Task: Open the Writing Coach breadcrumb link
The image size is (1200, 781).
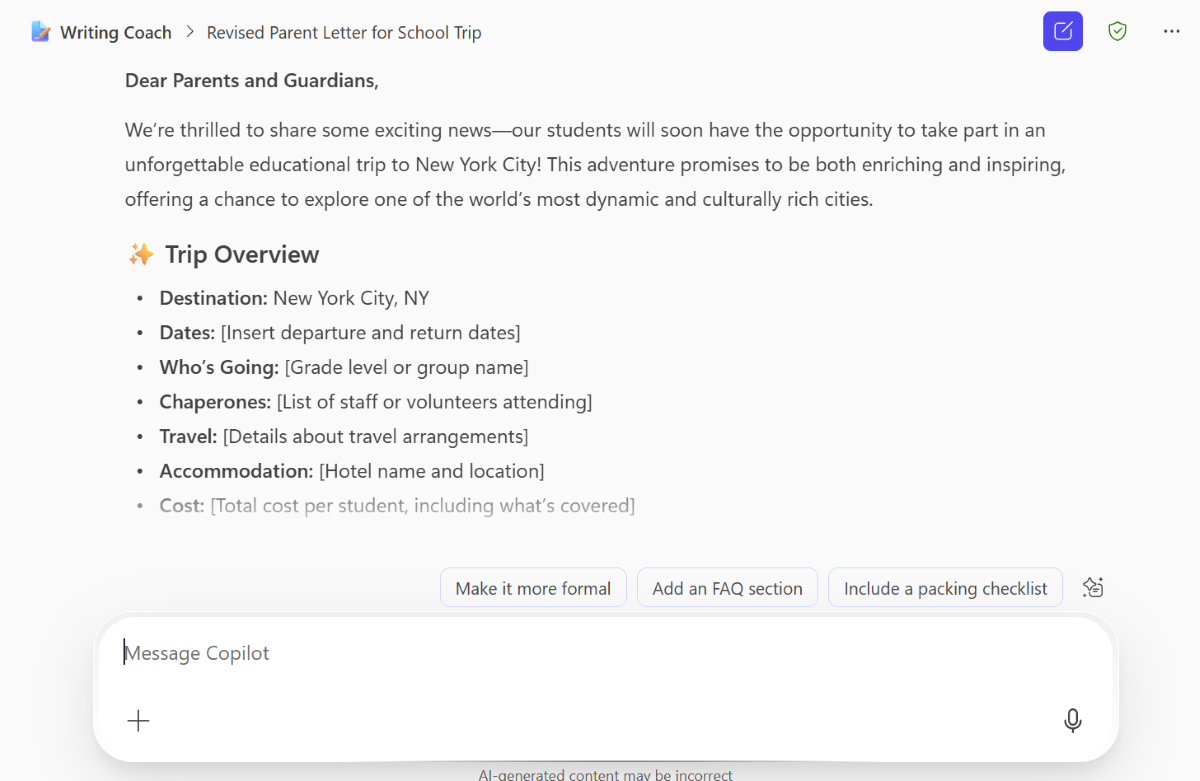Action: click(115, 31)
